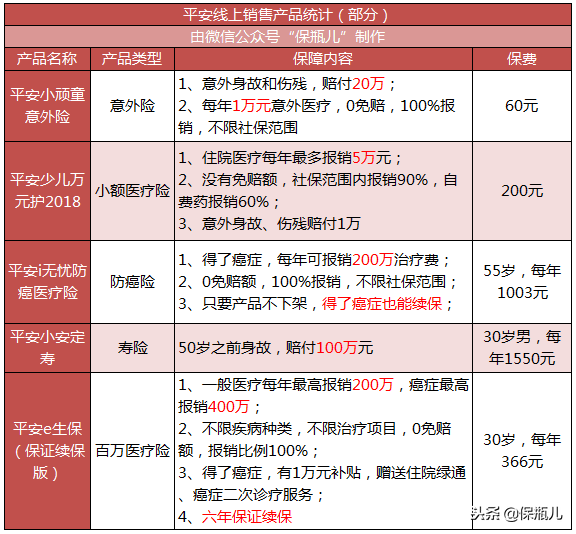
Task: Click the red text 得了癌症也能续保
Action: 382,304
